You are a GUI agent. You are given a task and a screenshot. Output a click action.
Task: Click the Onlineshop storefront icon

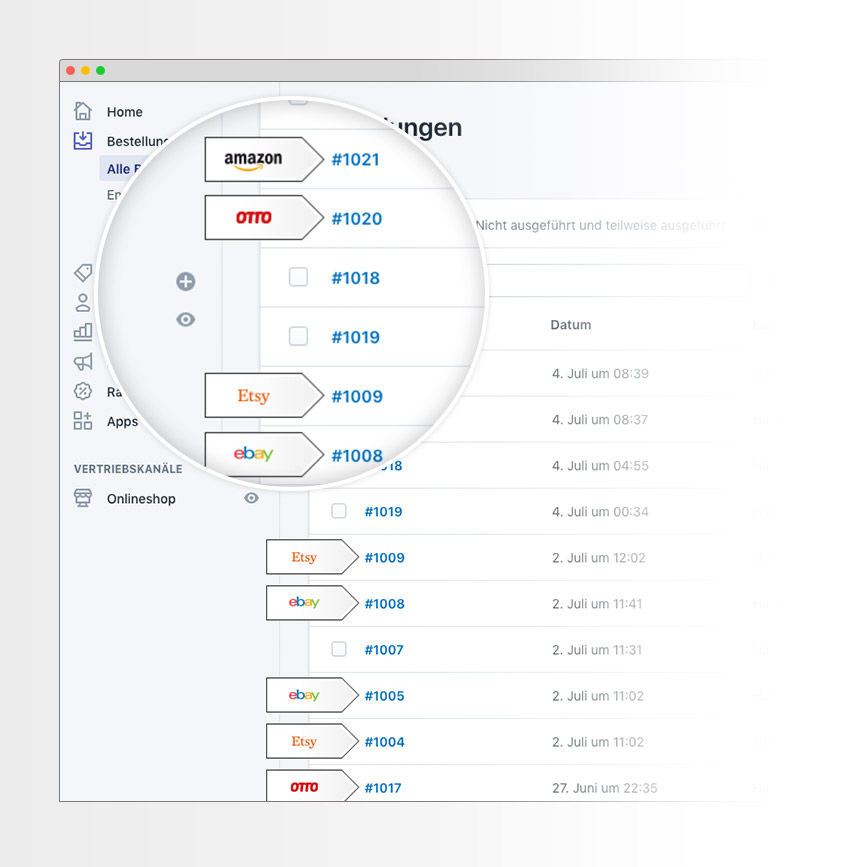click(x=83, y=498)
